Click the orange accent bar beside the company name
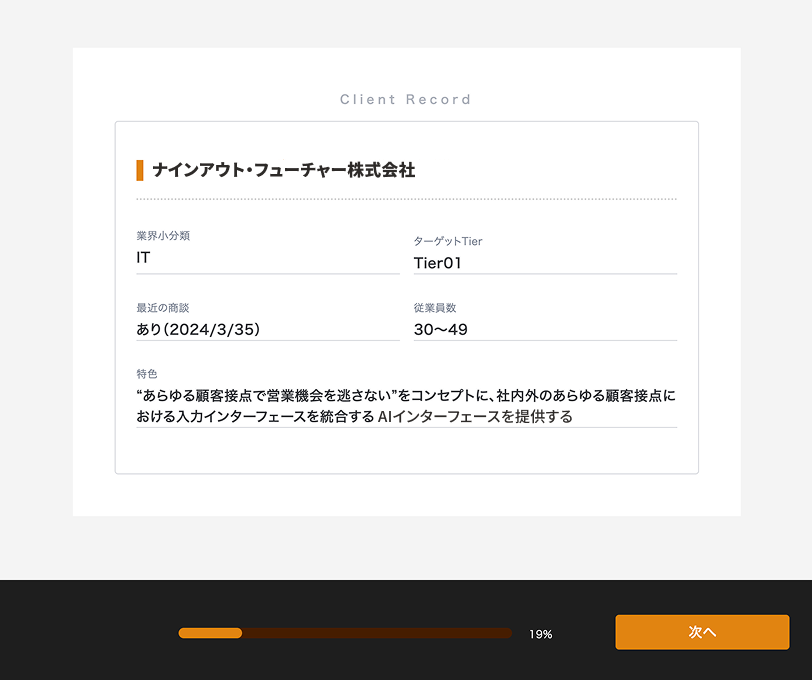 point(140,170)
